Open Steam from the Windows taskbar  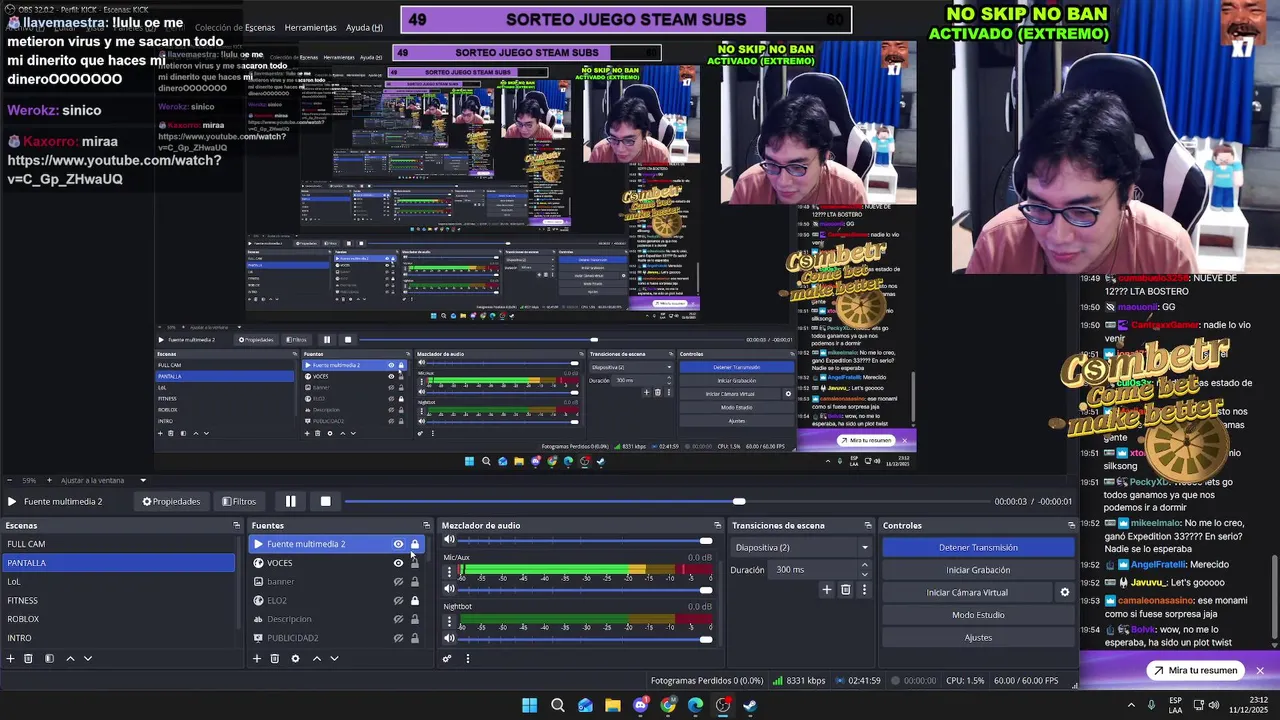(x=750, y=705)
